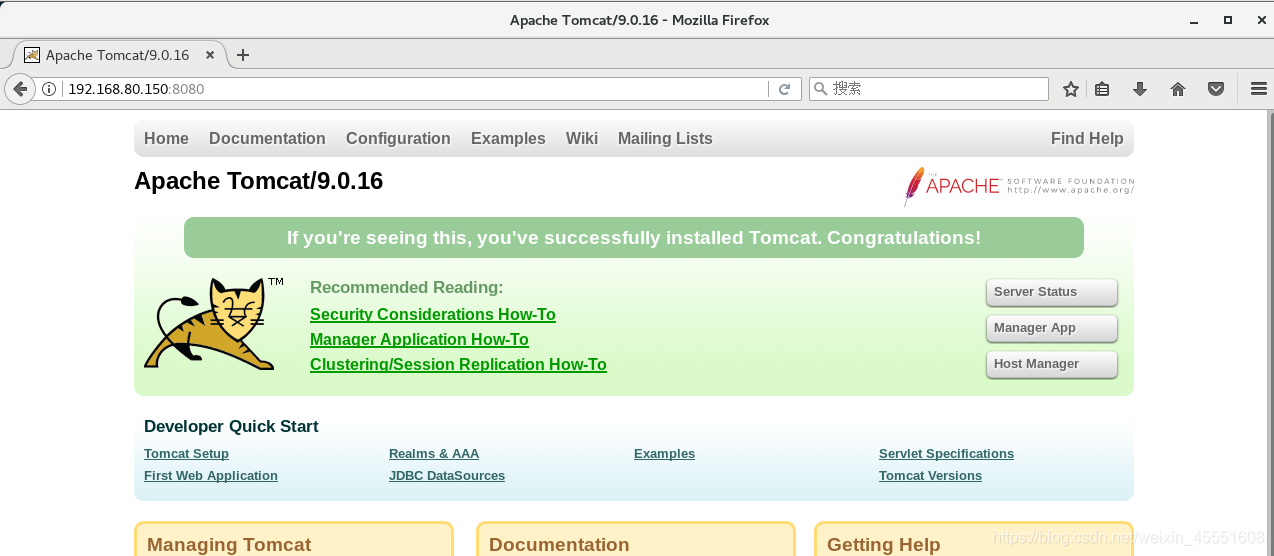Open Mailing Lists in navigation bar

pyautogui.click(x=665, y=139)
